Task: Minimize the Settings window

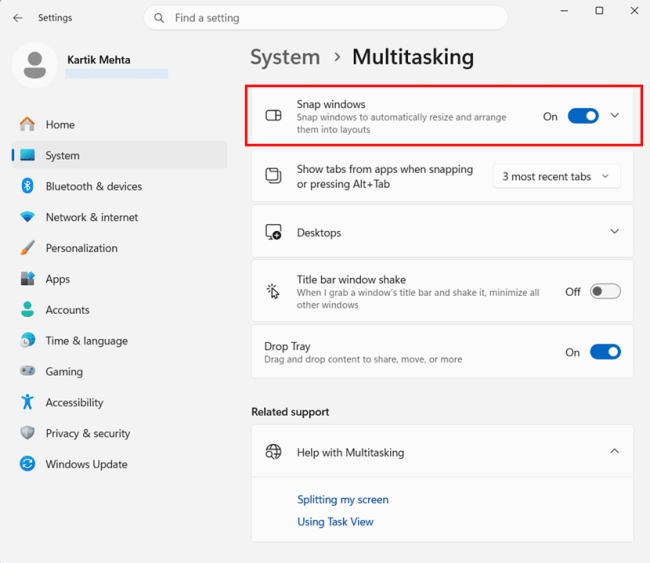Action: pos(564,11)
